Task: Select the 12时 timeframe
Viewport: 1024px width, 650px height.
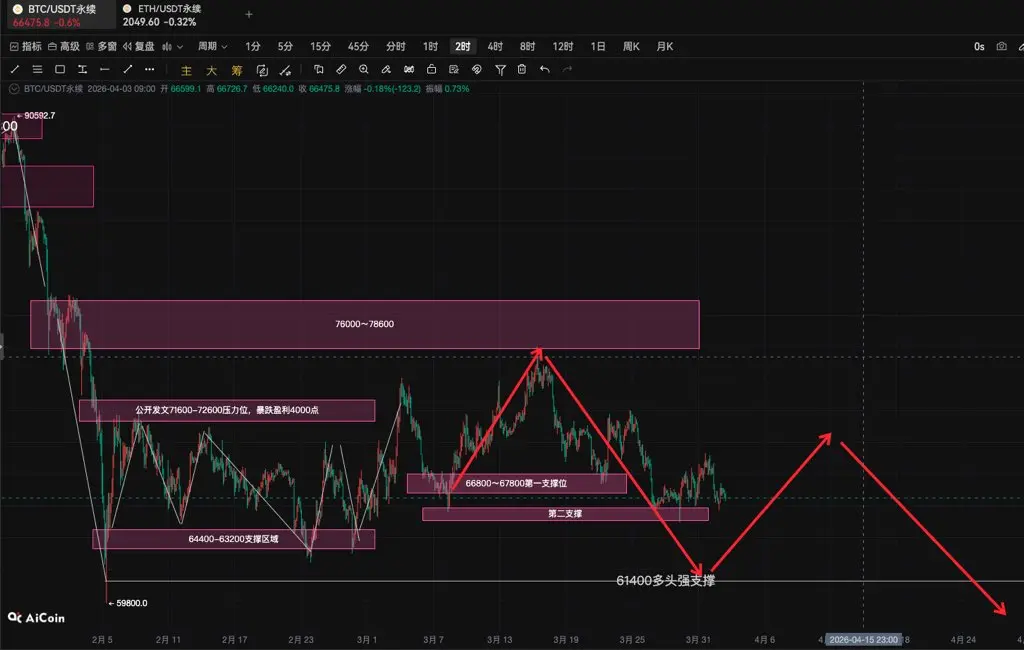Action: click(563, 46)
